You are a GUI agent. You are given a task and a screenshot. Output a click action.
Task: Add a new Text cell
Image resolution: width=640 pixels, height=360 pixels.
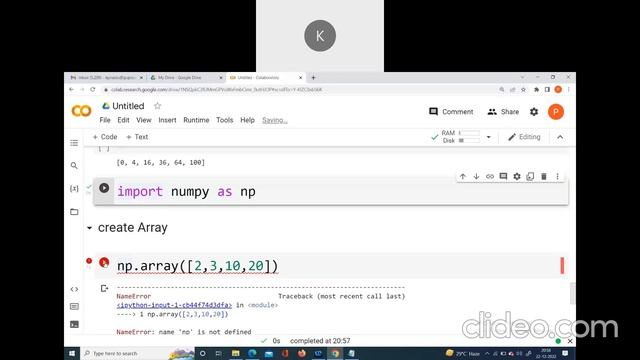coord(137,137)
